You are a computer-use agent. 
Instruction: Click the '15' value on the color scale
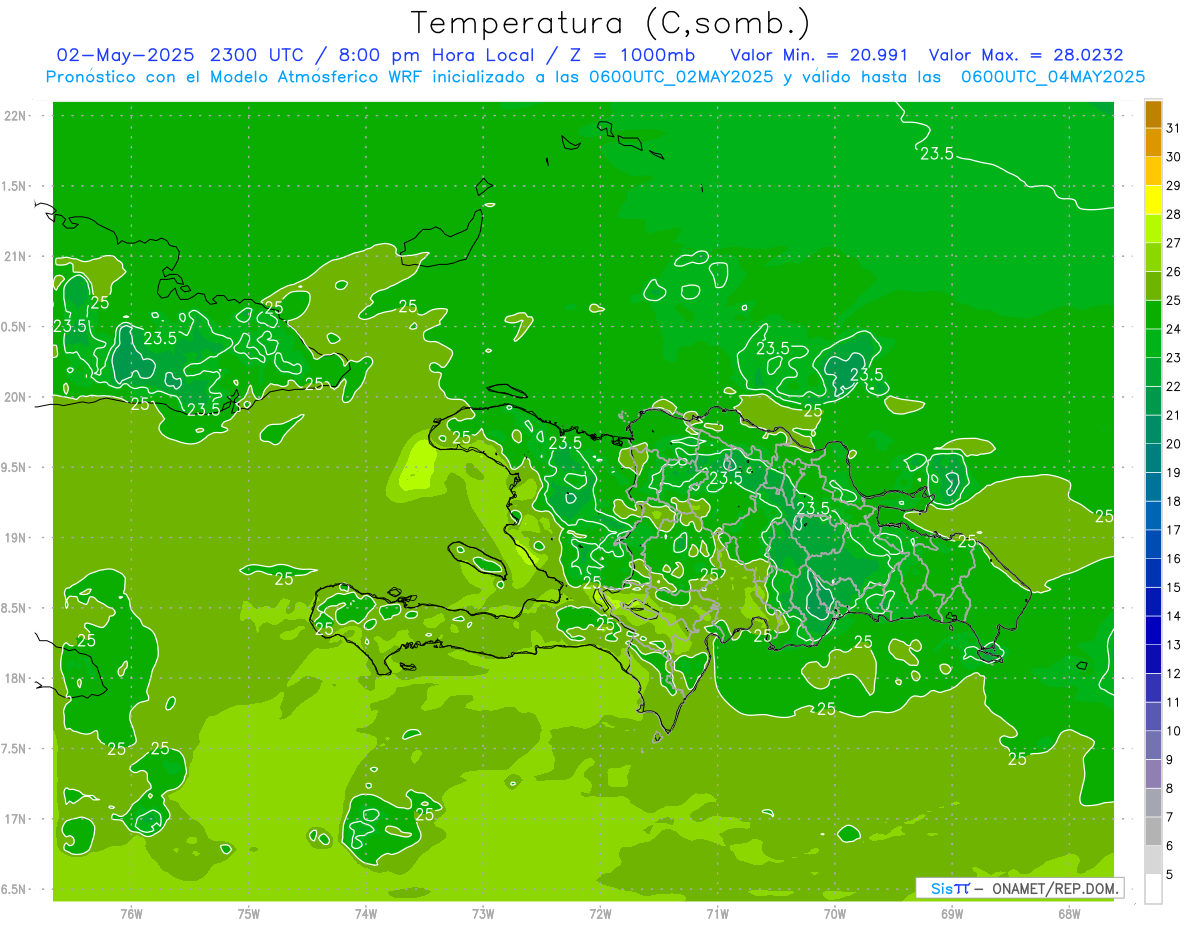[x=1174, y=587]
